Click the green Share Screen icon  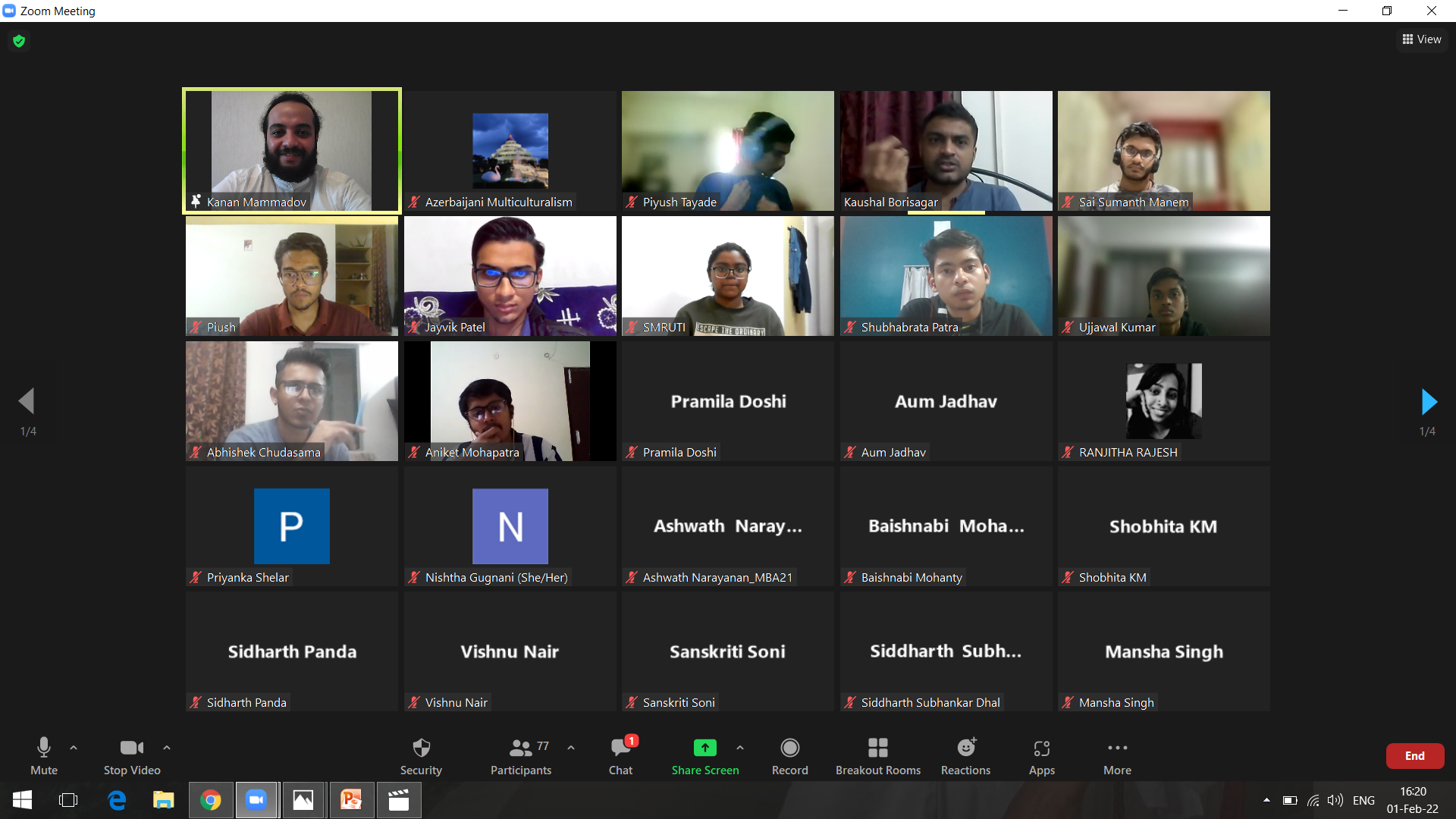pos(704,748)
